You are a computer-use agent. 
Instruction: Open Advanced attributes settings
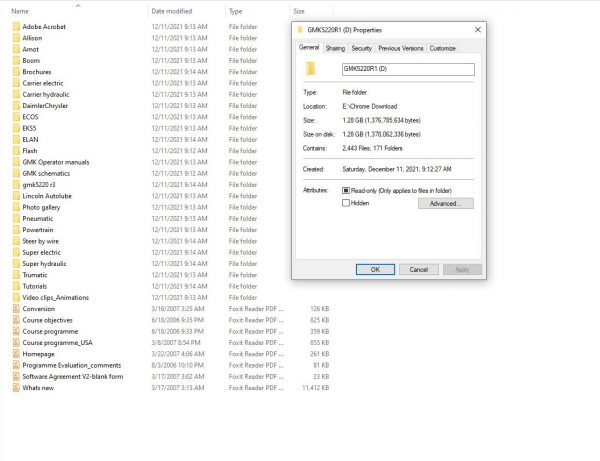(446, 204)
